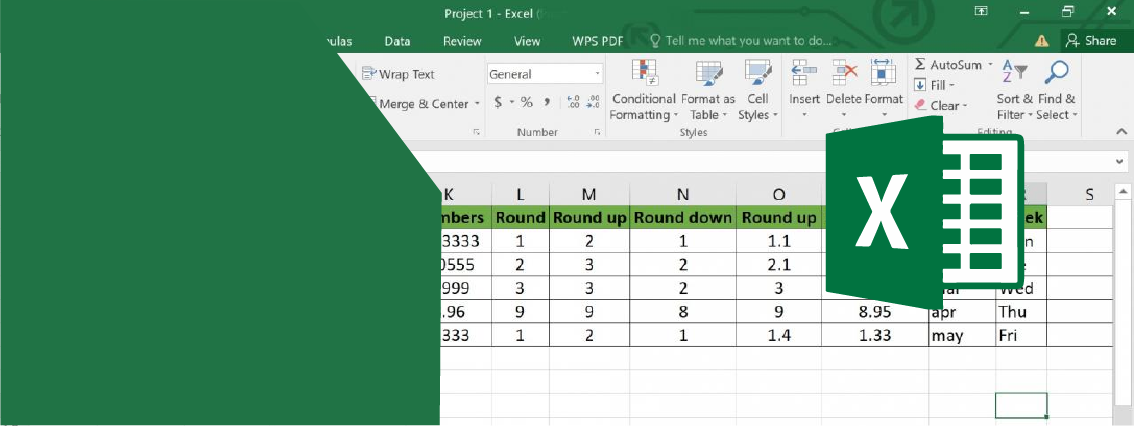
Task: Toggle Wrap Text on selected cells
Action: [399, 74]
